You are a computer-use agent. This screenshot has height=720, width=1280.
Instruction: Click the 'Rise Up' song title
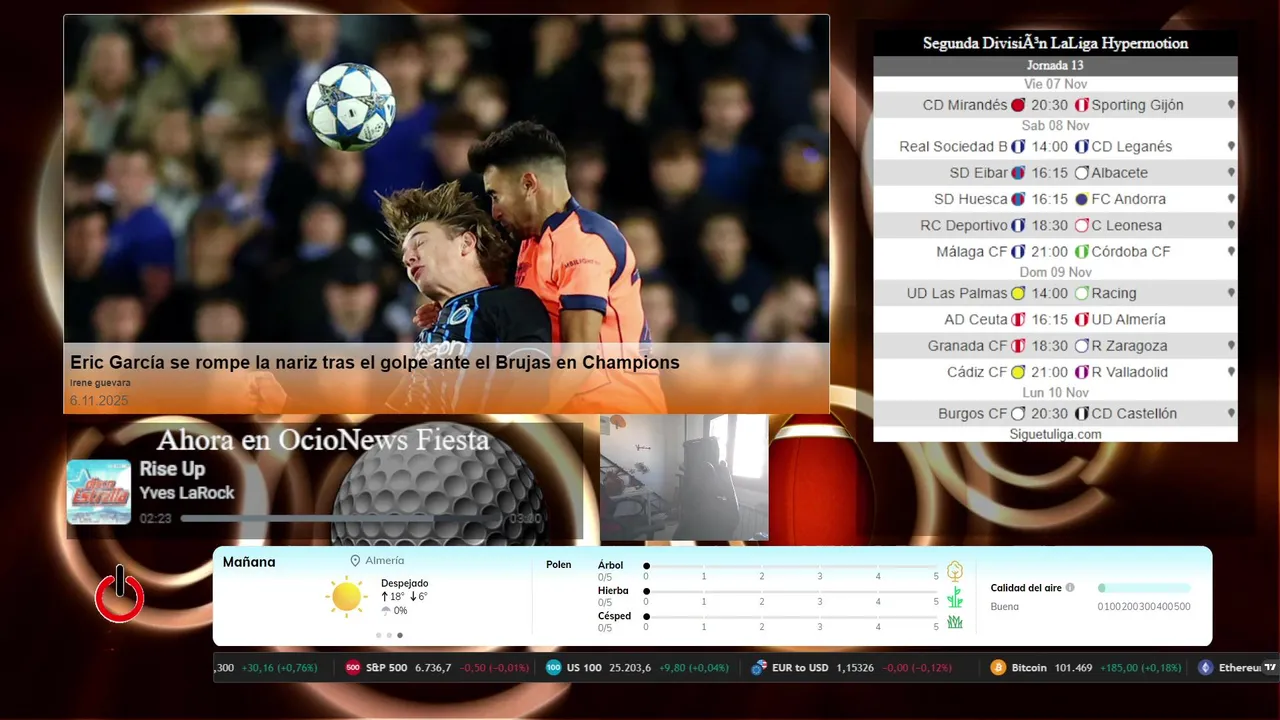172,469
